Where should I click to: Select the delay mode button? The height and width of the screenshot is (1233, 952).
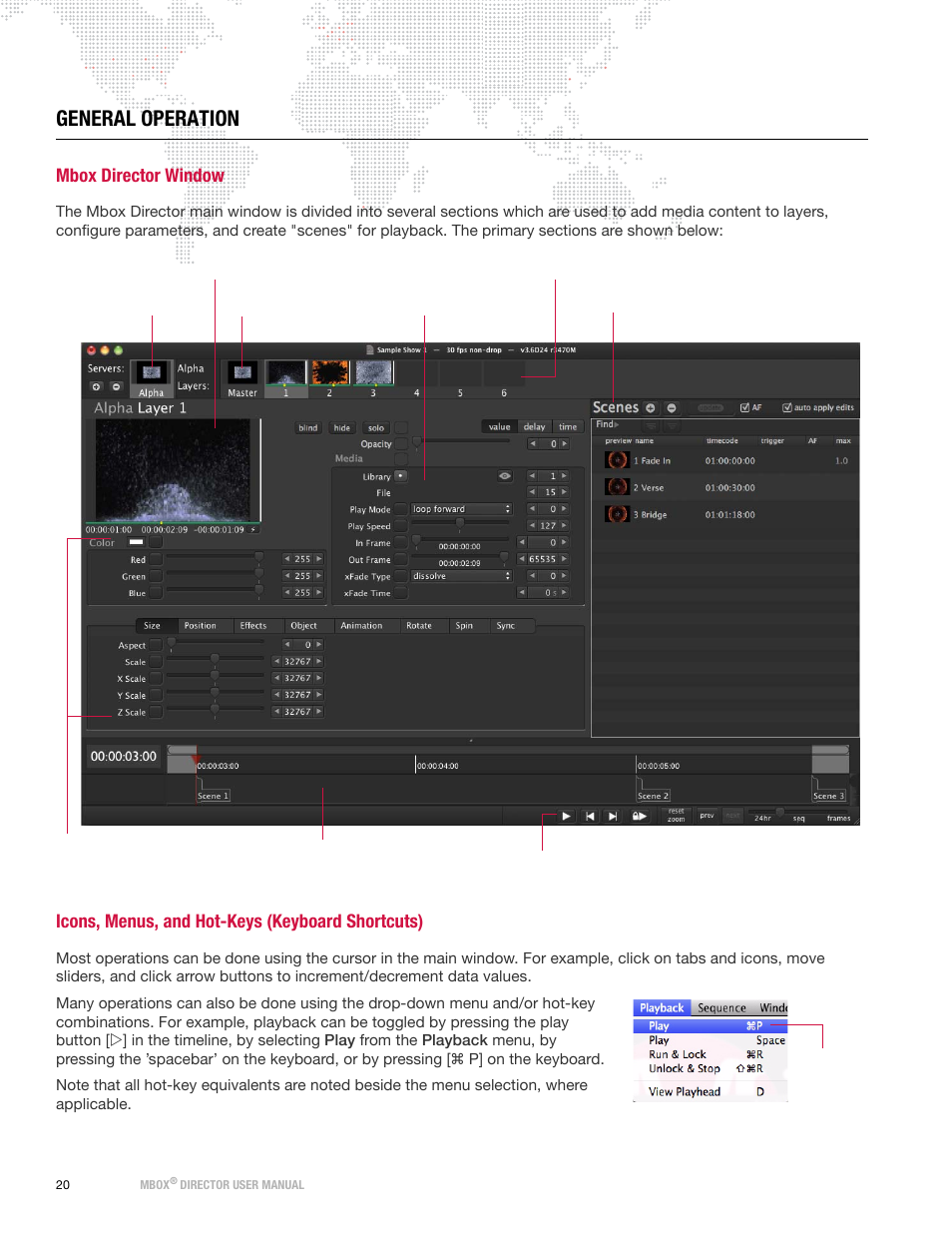535,426
